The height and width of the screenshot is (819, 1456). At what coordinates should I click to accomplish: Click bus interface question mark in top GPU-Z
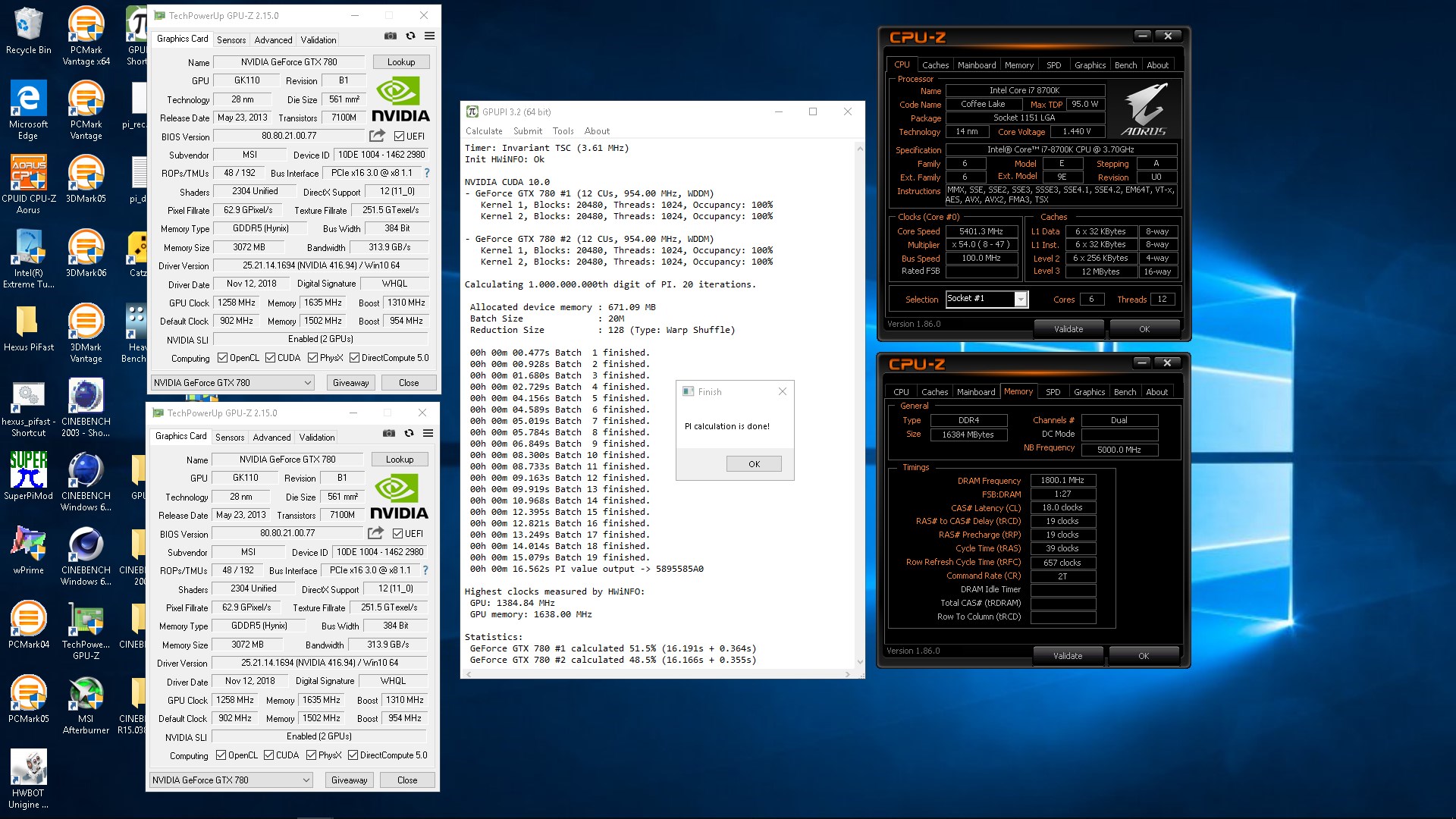(426, 173)
